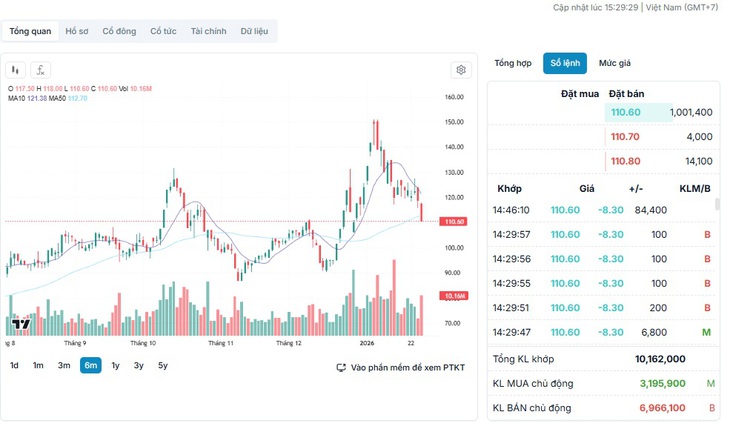
Task: Click the monitor icon beside PTKT link
Action: [341, 368]
